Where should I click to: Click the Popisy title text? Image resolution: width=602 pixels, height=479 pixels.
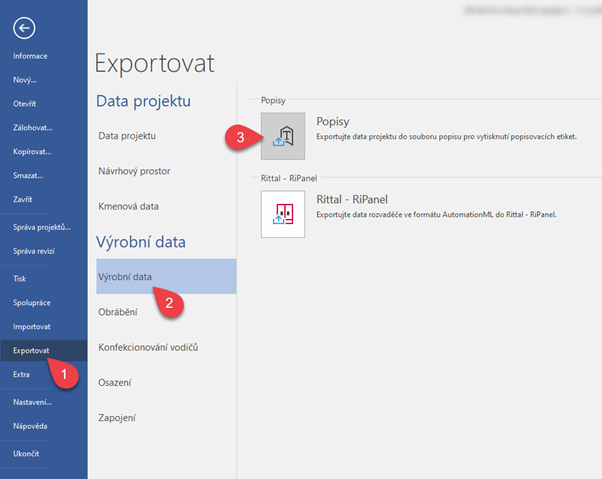coord(333,120)
